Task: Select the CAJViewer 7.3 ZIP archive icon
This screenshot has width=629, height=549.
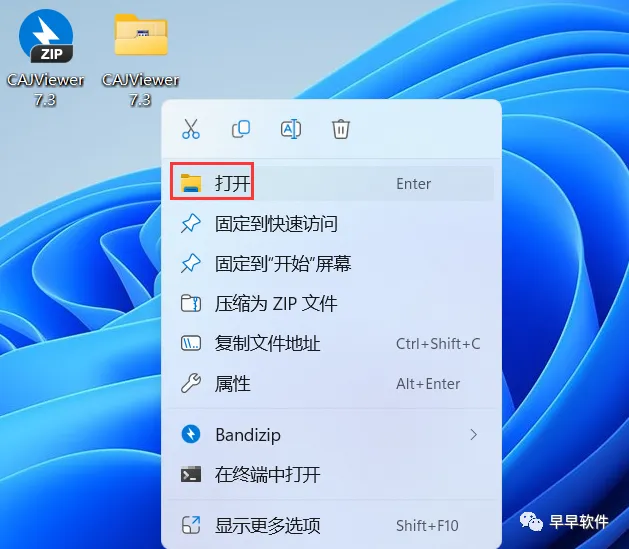Action: [46, 36]
